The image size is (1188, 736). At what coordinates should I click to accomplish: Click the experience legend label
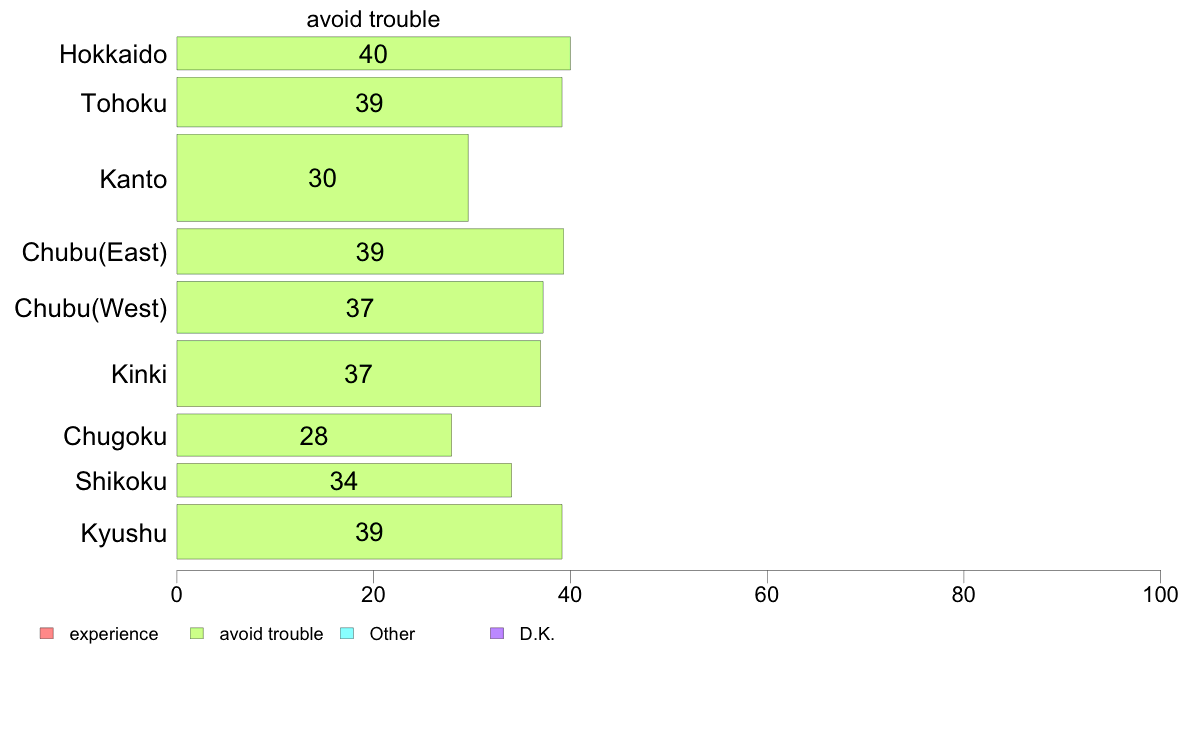[x=114, y=634]
